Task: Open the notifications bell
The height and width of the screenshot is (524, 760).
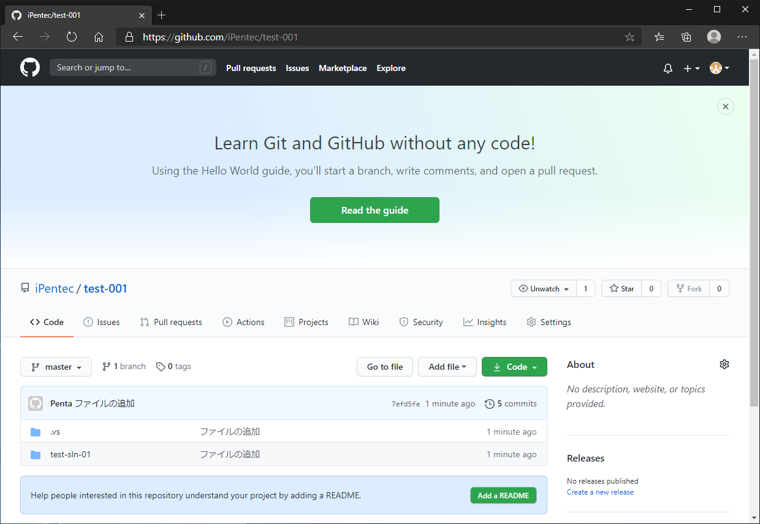Action: [x=668, y=68]
